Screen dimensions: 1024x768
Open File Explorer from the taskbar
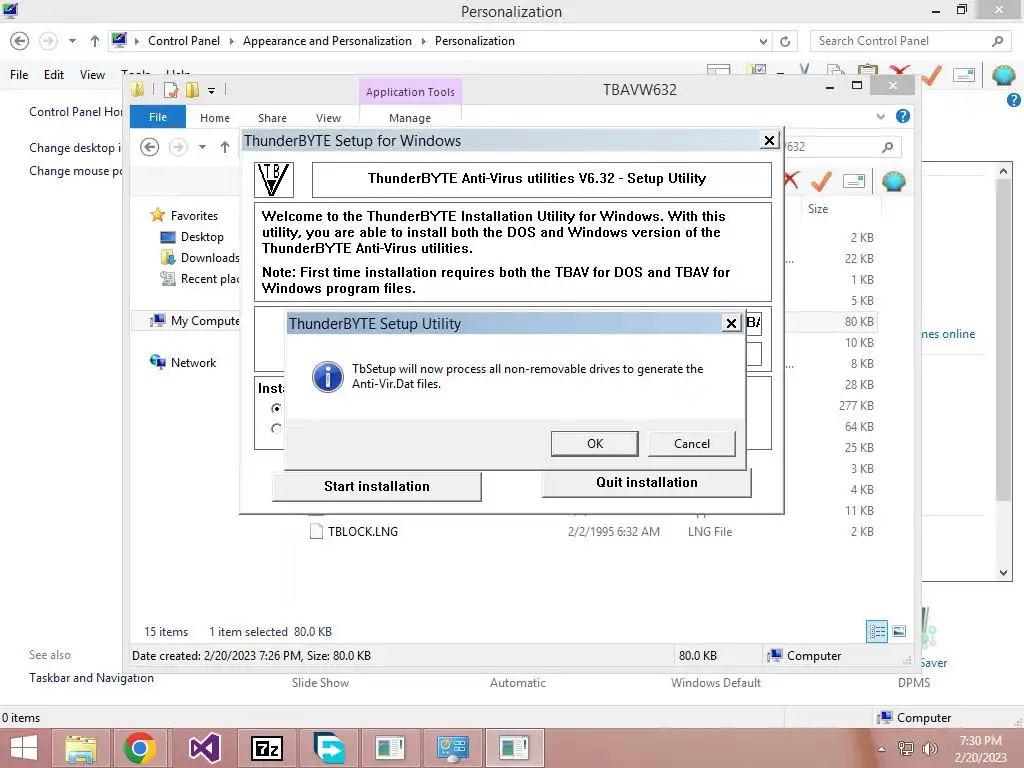pos(80,748)
